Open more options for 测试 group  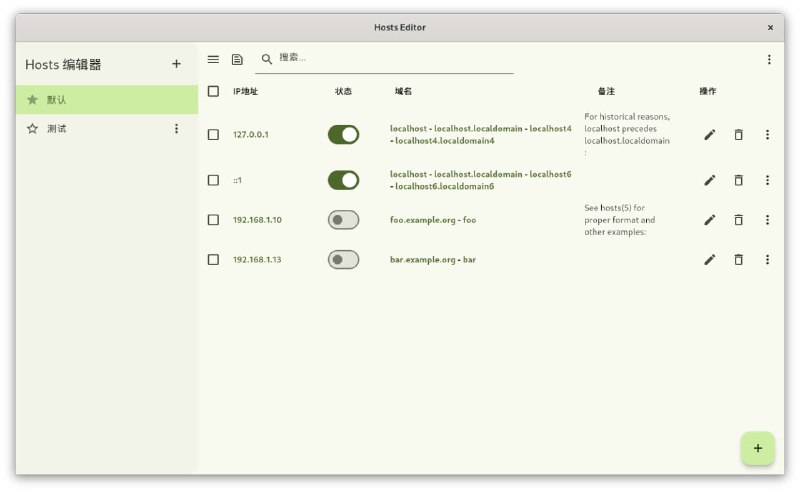tap(176, 129)
